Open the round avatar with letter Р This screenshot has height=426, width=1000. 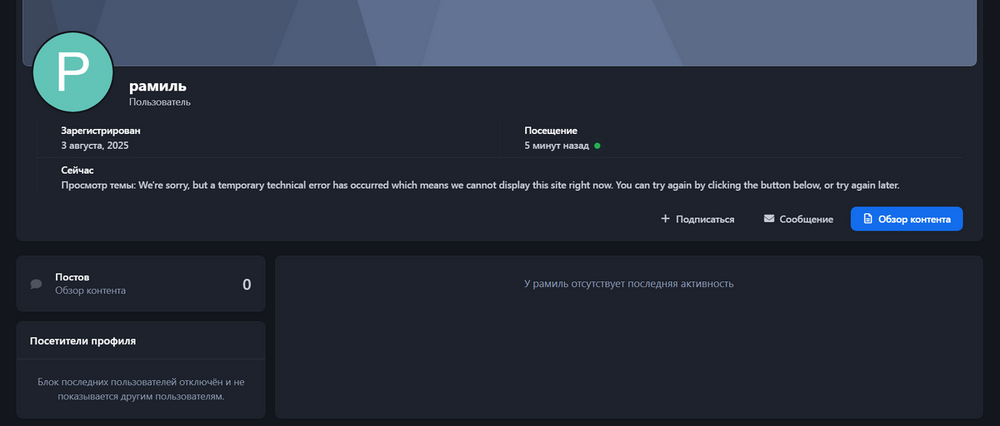pyautogui.click(x=73, y=73)
